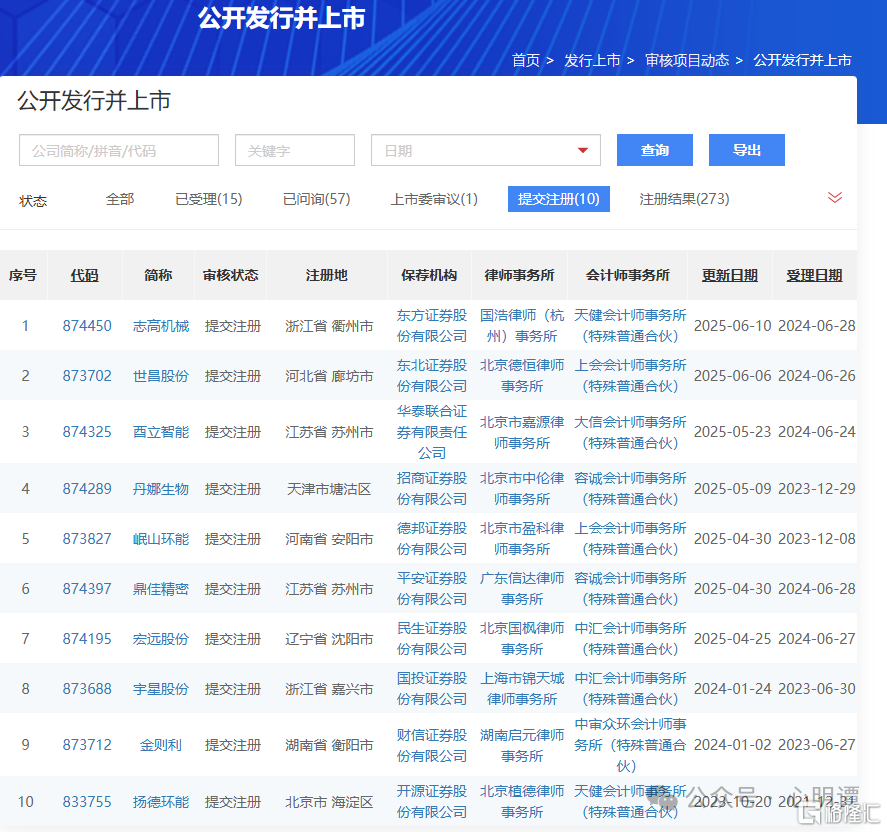Image resolution: width=887 pixels, height=832 pixels.
Task: Open company 金则利
Action: (161, 745)
